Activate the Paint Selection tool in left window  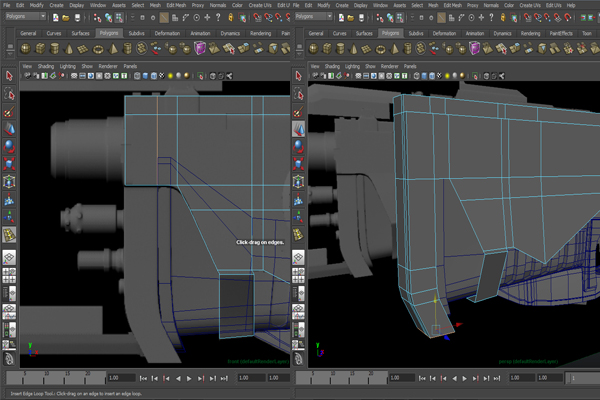pyautogui.click(x=9, y=112)
